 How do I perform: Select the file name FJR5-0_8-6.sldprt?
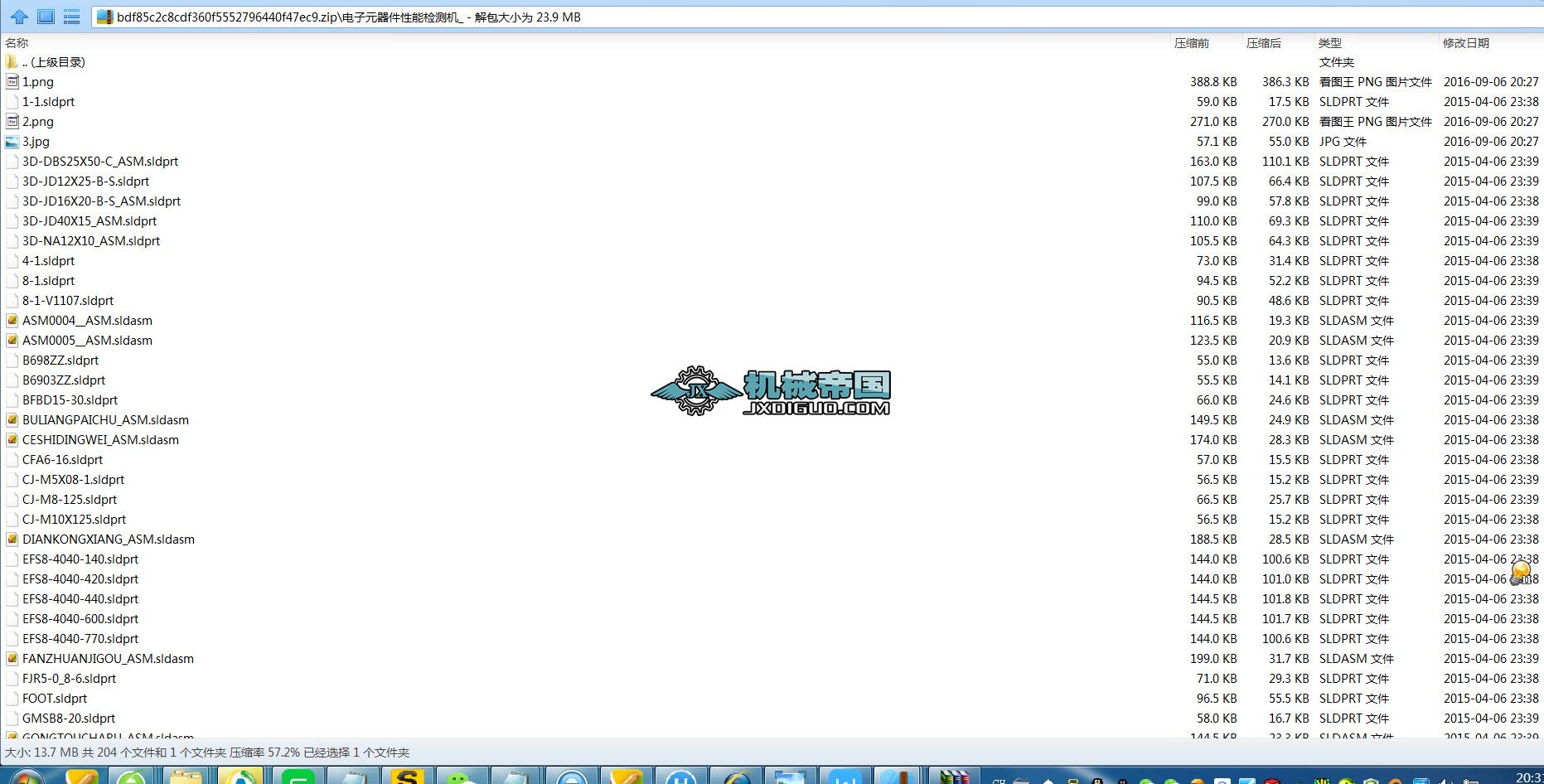[69, 679]
